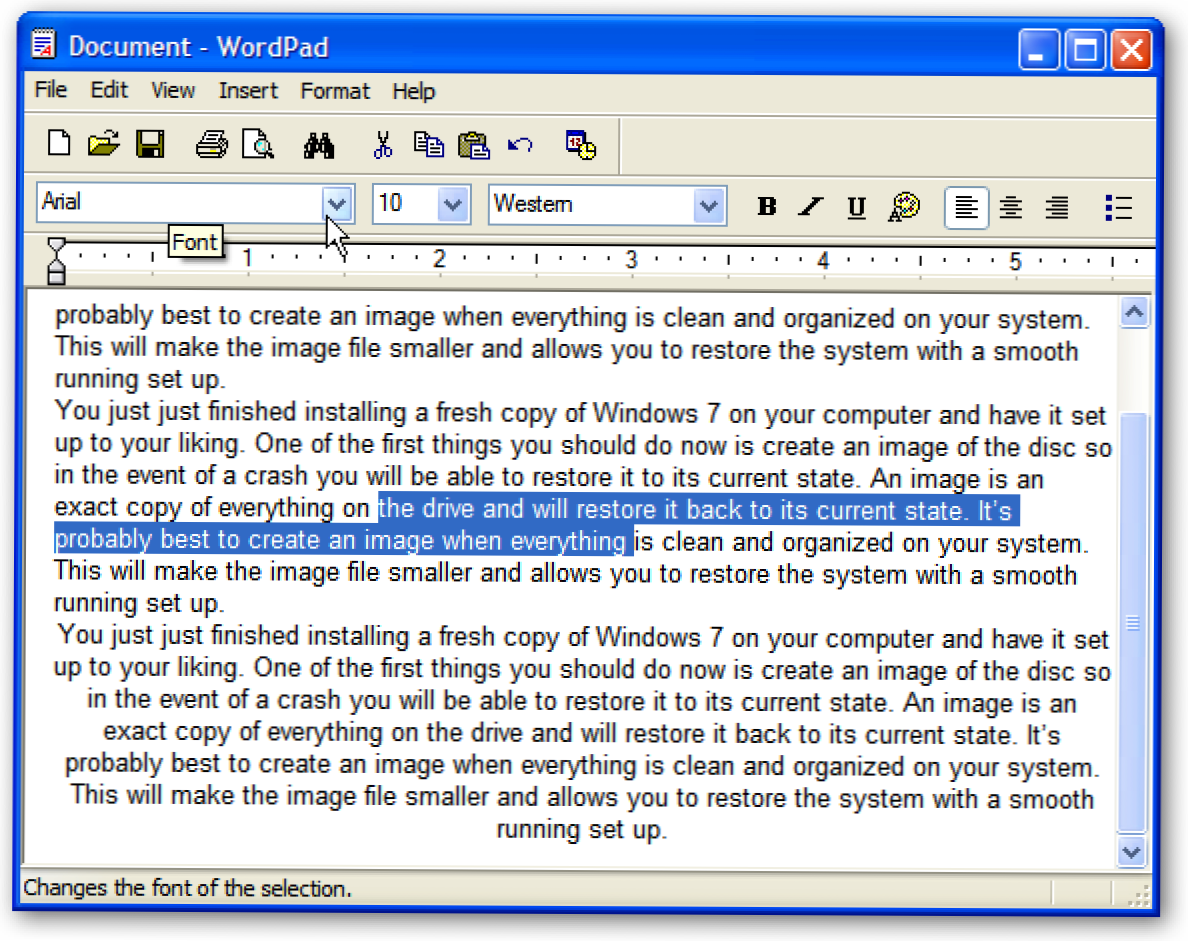Select Center alignment button
The image size is (1188, 941).
1011,207
